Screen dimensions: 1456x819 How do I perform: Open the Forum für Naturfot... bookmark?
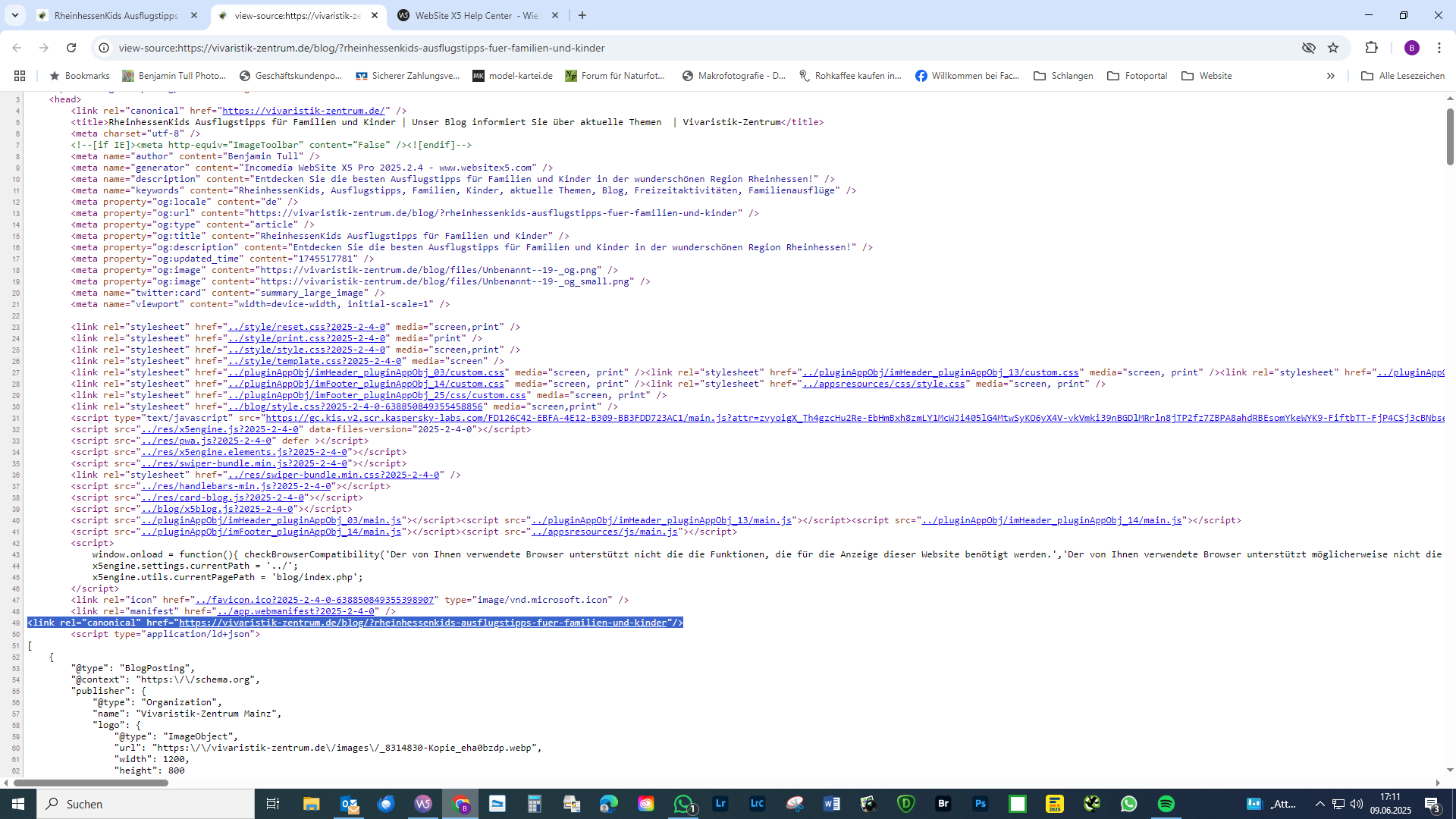(615, 76)
